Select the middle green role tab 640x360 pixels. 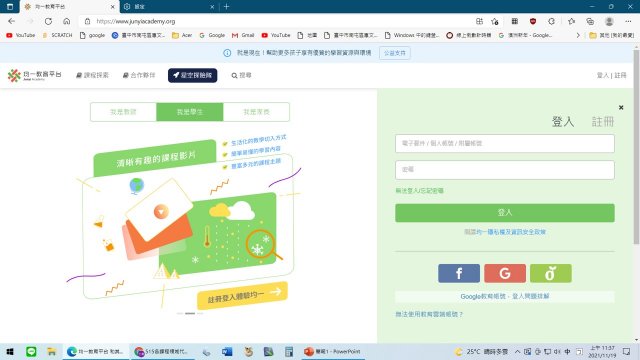click(x=190, y=112)
